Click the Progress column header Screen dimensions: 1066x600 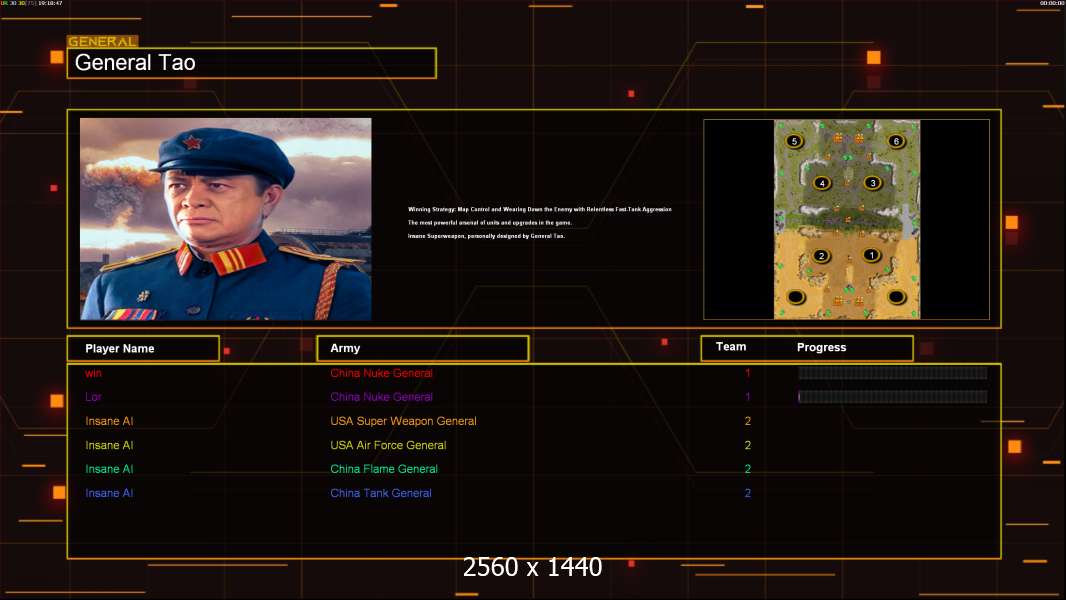point(821,347)
